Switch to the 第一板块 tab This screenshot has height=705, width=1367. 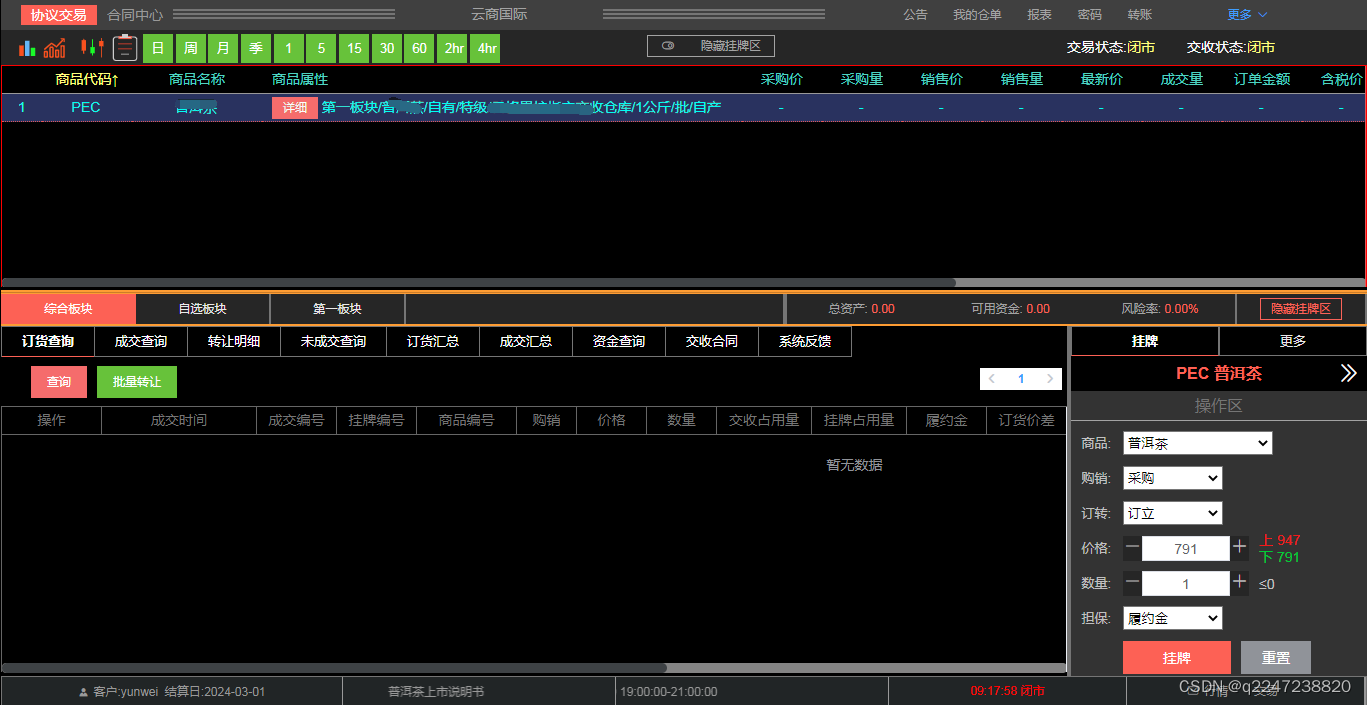[x=337, y=309]
